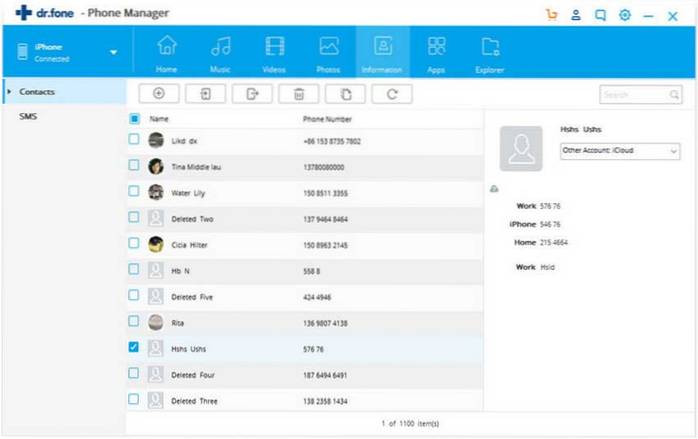Tick the checkbox for Tina Middle lau
The image size is (698, 439).
tap(135, 166)
